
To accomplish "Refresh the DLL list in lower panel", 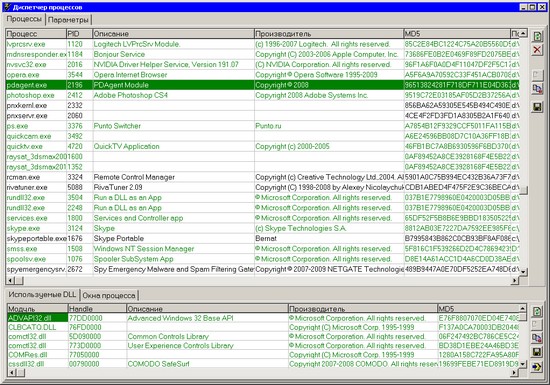I will click(x=537, y=311).
